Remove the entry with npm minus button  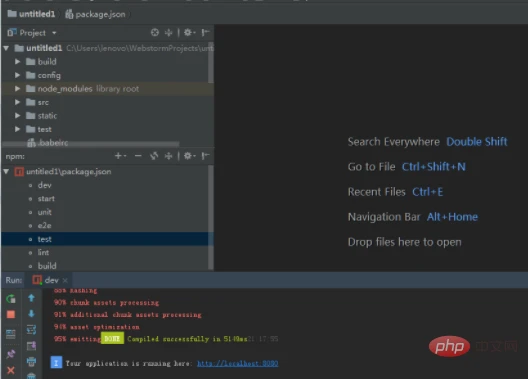click(138, 156)
